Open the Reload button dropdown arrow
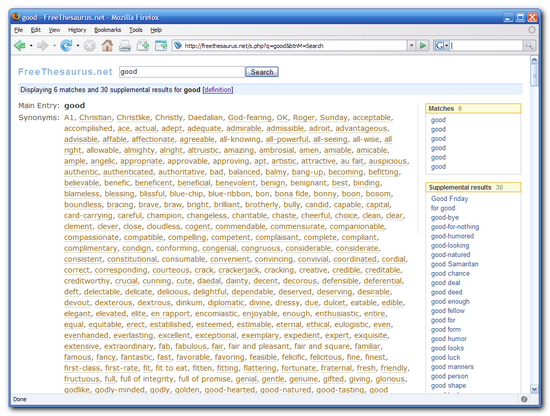The width and height of the screenshot is (550, 416). (78, 46)
